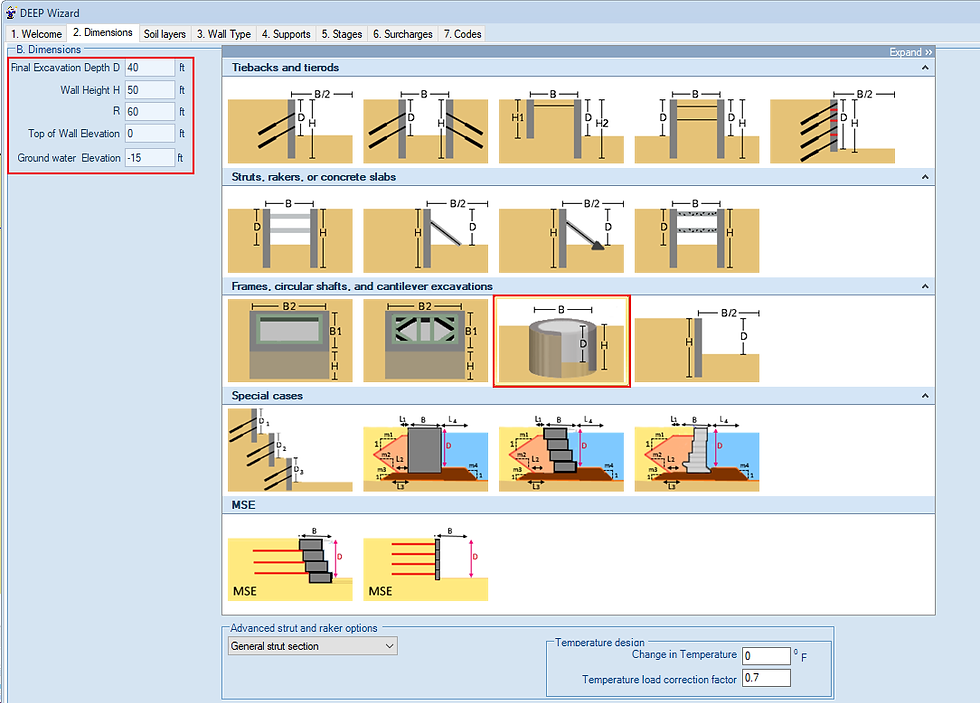Viewport: 980px width, 703px height.
Task: Select double tierod two-wall model
Action: 697,126
